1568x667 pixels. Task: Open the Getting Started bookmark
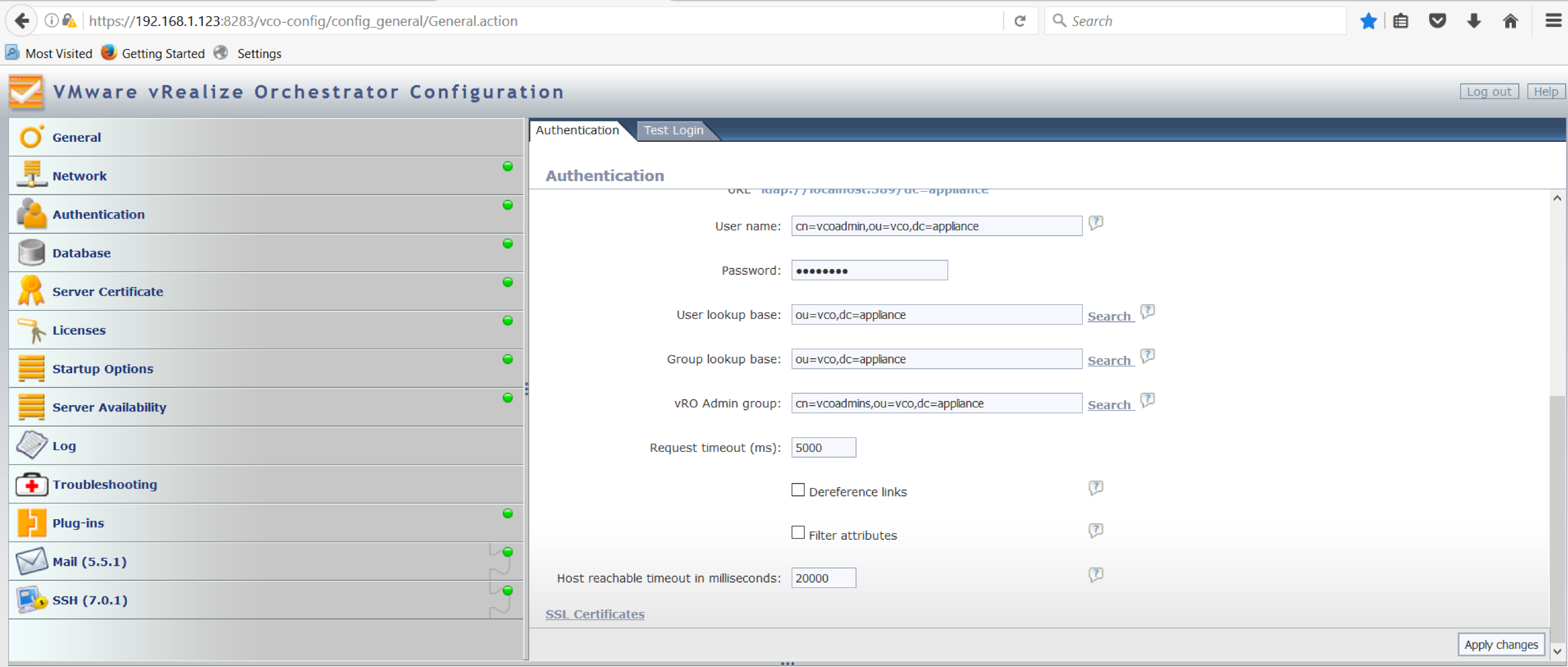click(154, 53)
